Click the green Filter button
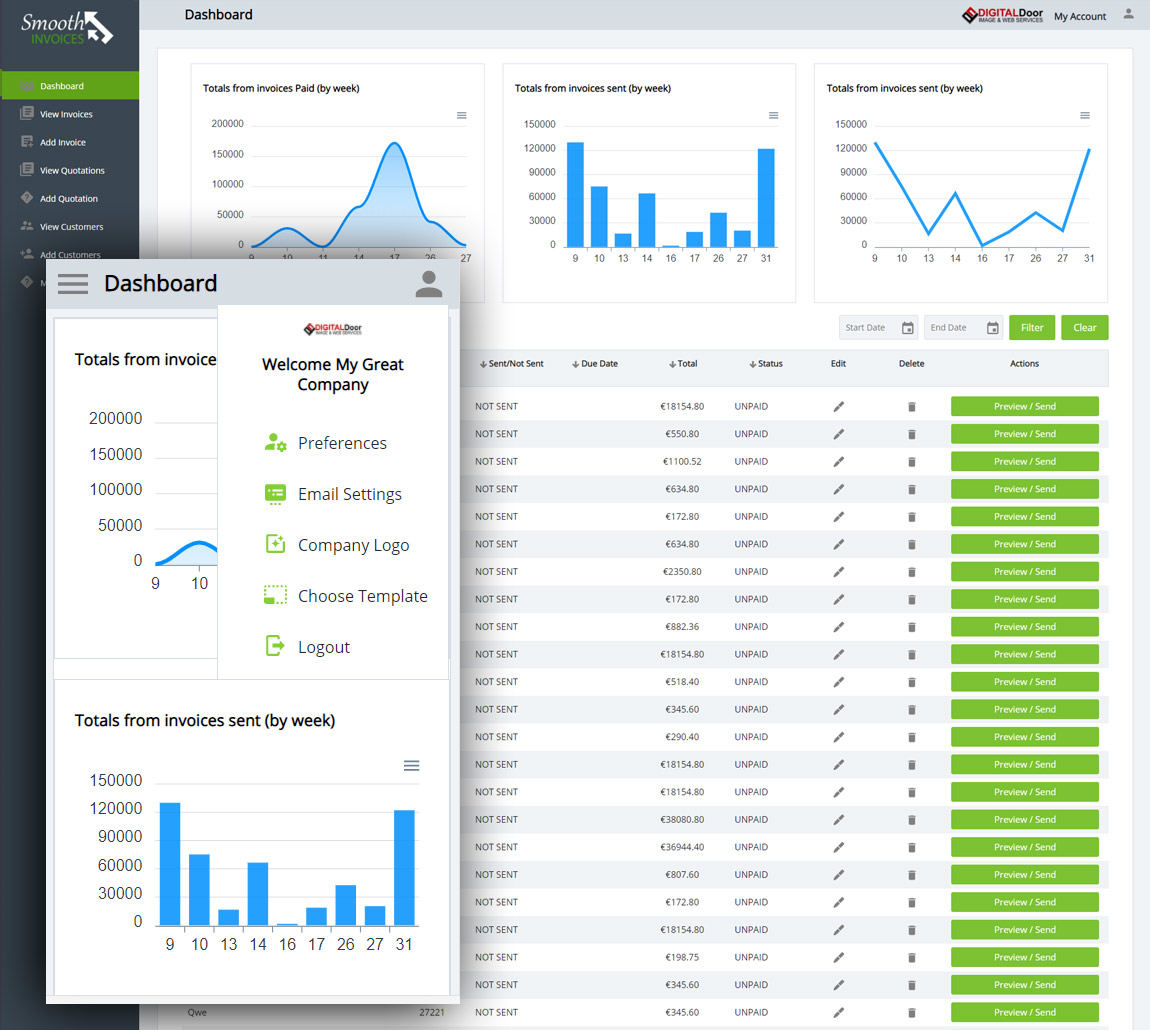Viewport: 1150px width, 1030px height. coord(1032,328)
